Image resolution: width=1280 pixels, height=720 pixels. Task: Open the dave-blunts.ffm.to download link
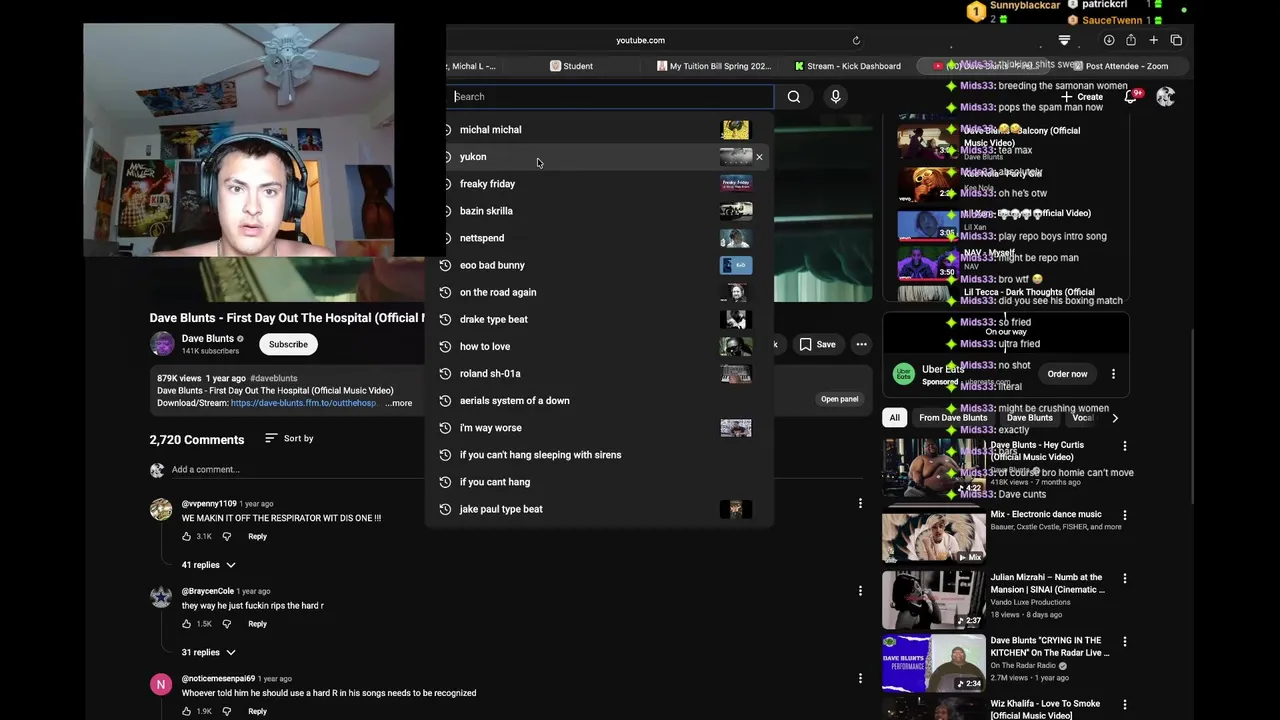point(303,403)
